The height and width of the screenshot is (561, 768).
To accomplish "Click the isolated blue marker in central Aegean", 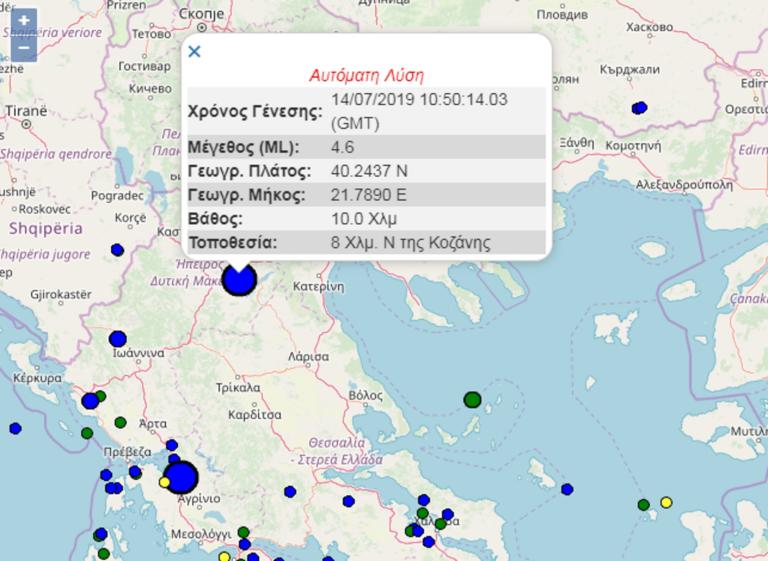I will pyautogui.click(x=567, y=489).
